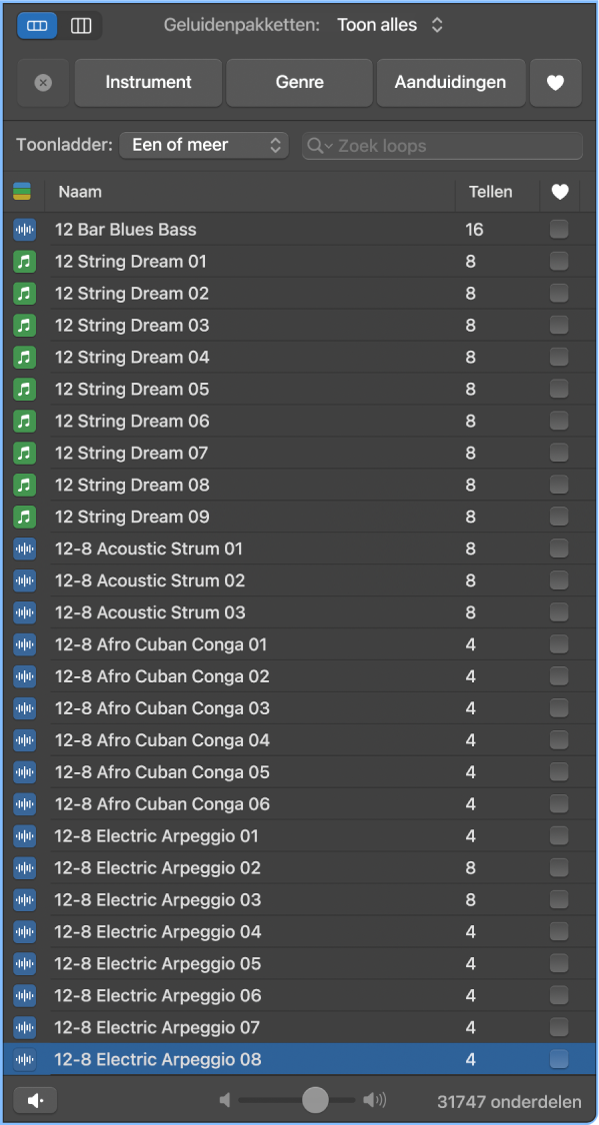Click the Zoek loops search field

point(443,146)
